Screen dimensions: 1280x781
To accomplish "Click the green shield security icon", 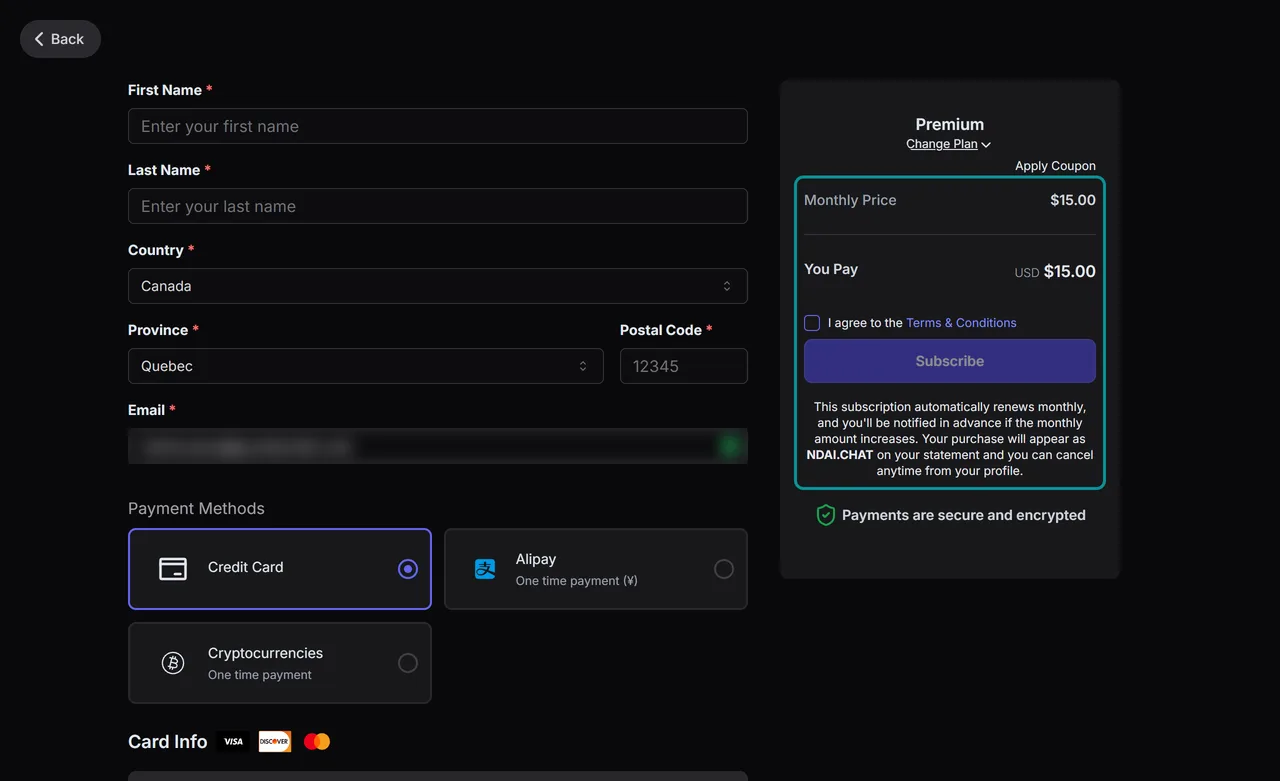I will point(825,515).
